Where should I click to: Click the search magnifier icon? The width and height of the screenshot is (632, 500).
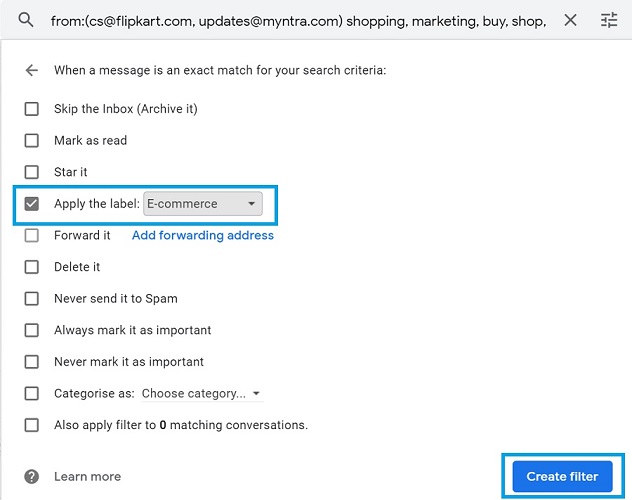(26, 19)
